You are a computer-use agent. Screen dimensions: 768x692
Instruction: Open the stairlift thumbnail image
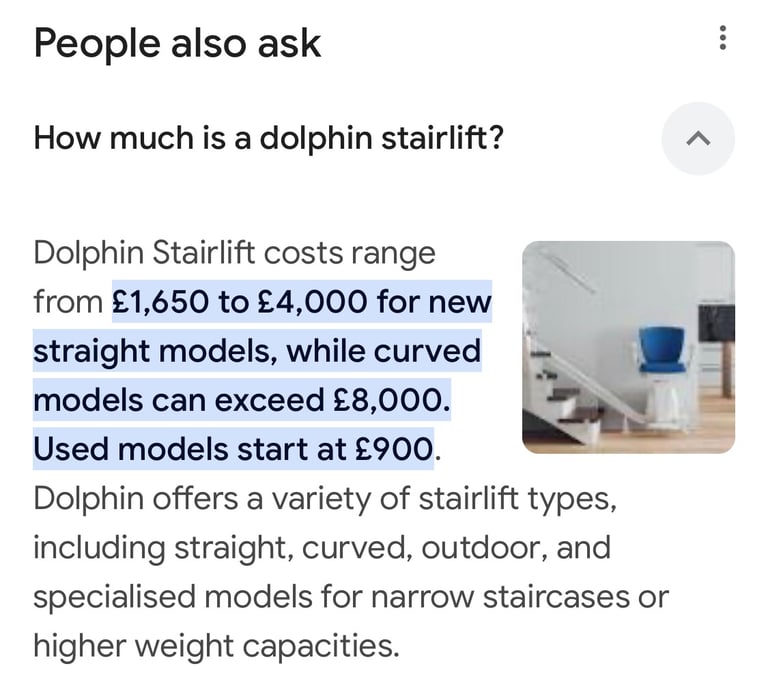click(628, 347)
